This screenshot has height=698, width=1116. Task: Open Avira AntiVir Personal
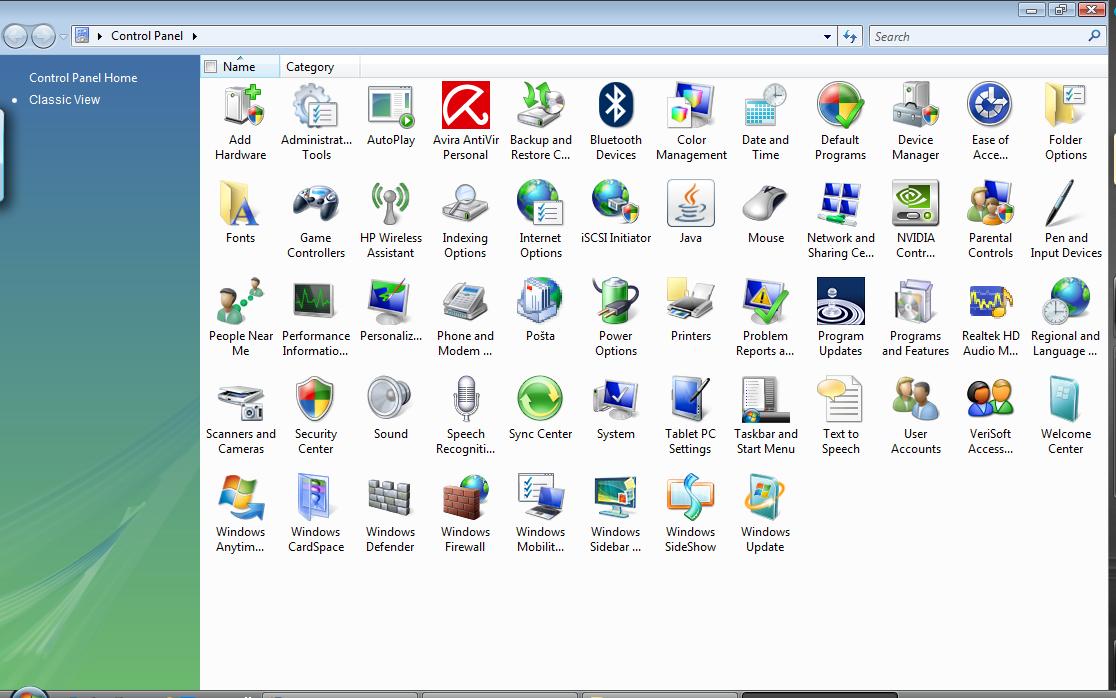(x=465, y=107)
